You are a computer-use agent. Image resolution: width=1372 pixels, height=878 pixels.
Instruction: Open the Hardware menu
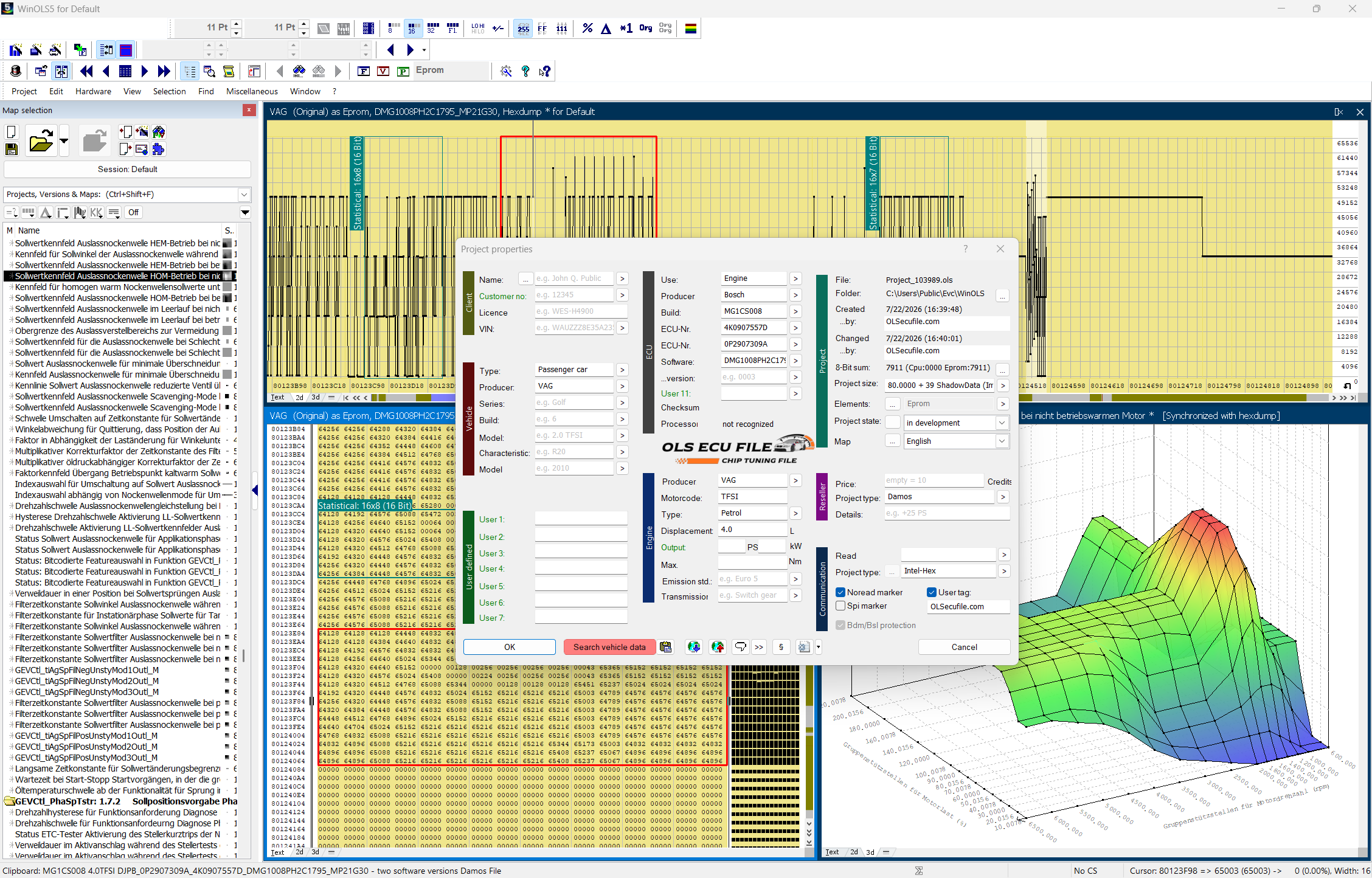coord(93,91)
